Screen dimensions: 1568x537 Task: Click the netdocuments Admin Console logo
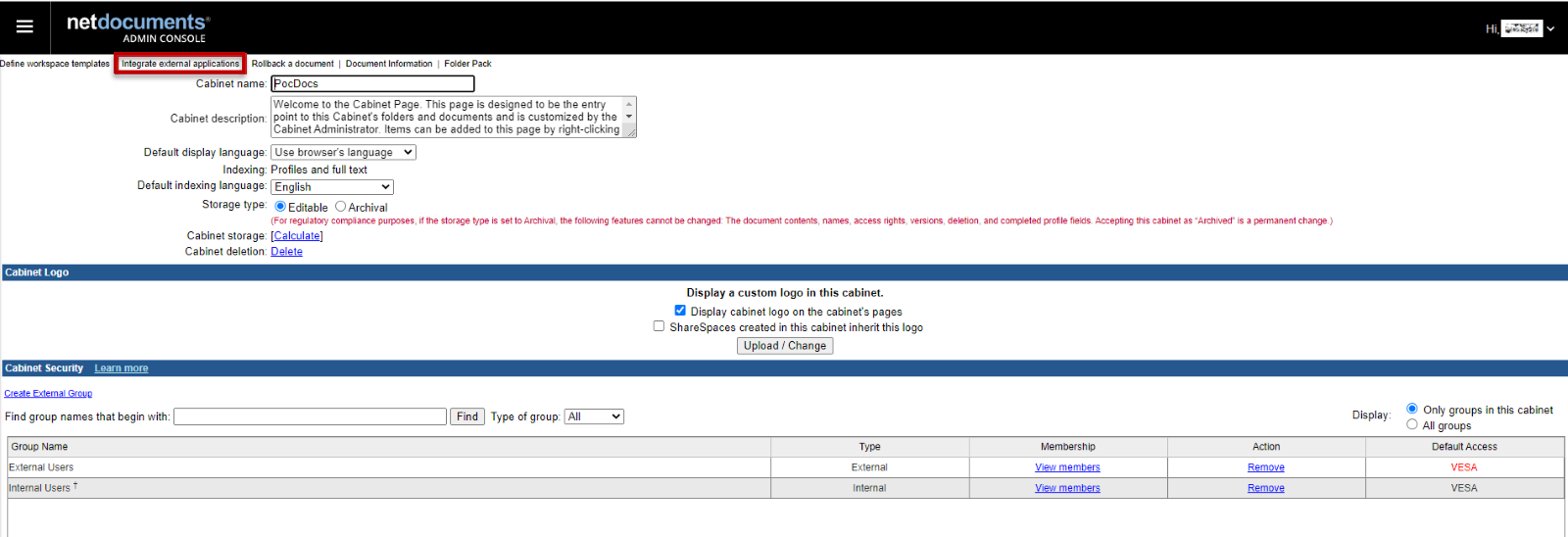137,27
